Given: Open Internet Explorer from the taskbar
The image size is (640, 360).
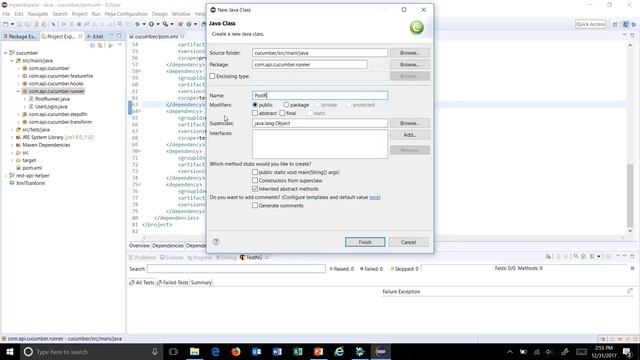Looking at the screenshot, I should 339,351.
